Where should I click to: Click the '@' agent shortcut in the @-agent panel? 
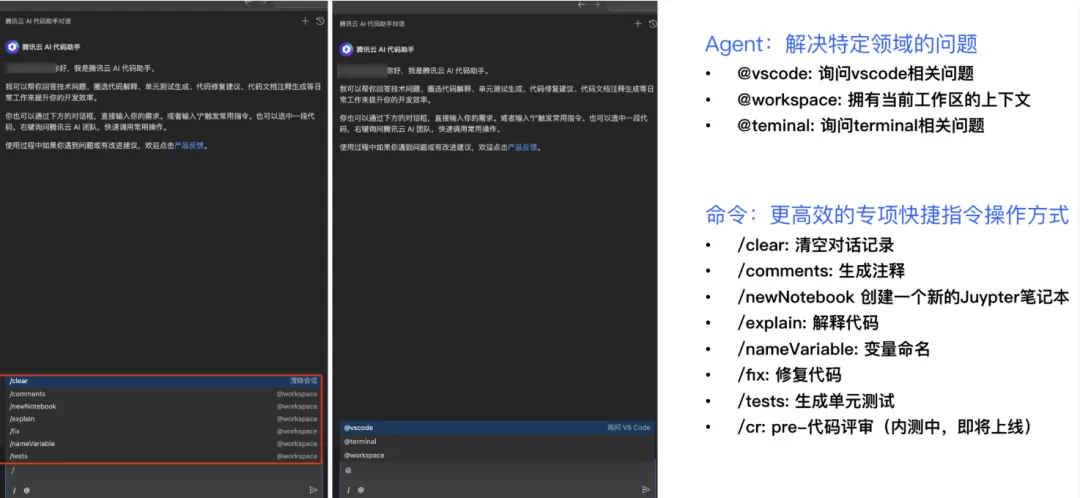click(360, 490)
